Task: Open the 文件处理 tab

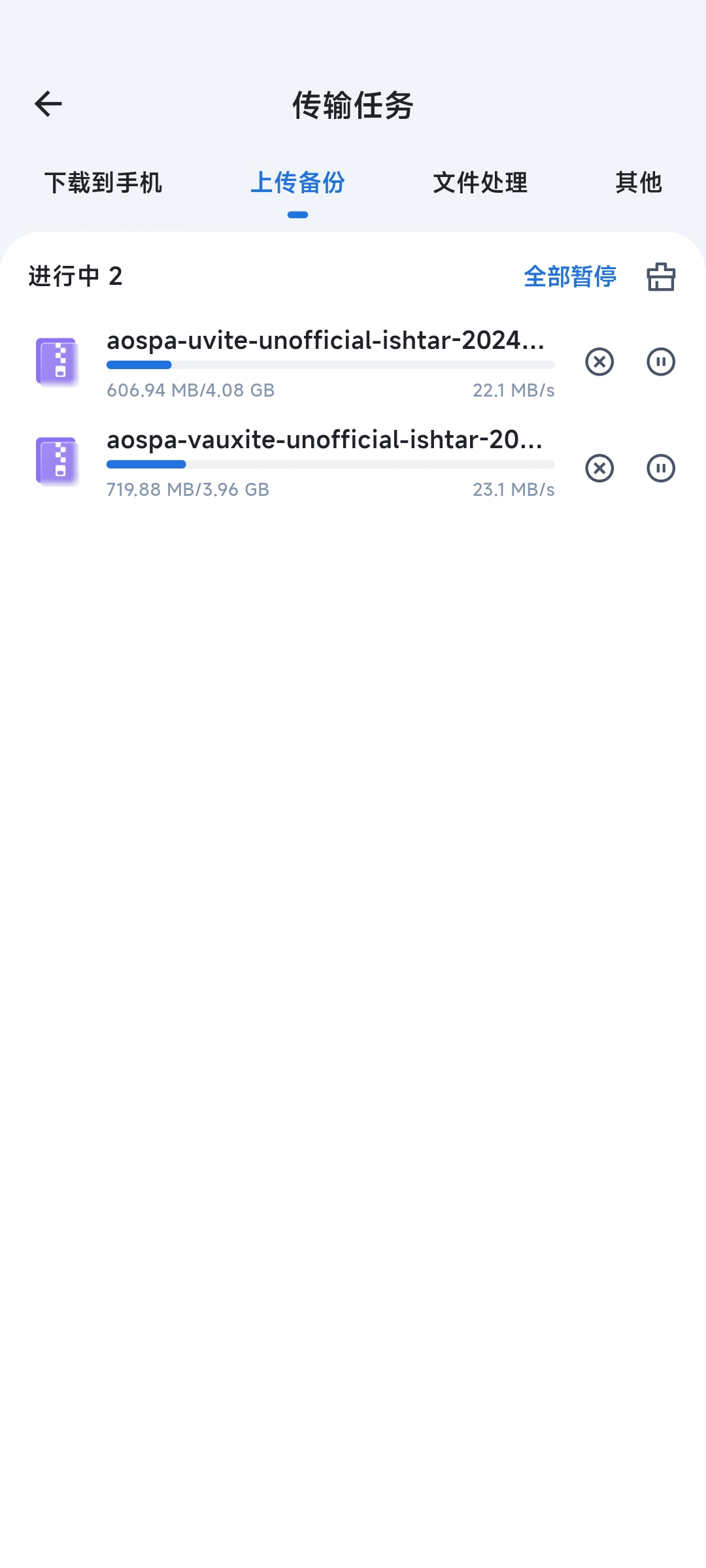Action: (480, 182)
